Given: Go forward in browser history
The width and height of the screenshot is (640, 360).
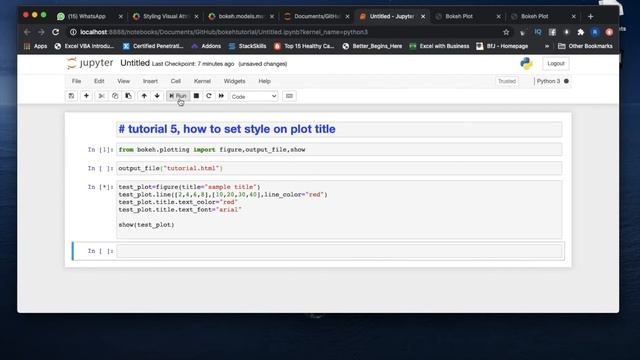Looking at the screenshot, I should [x=41, y=32].
